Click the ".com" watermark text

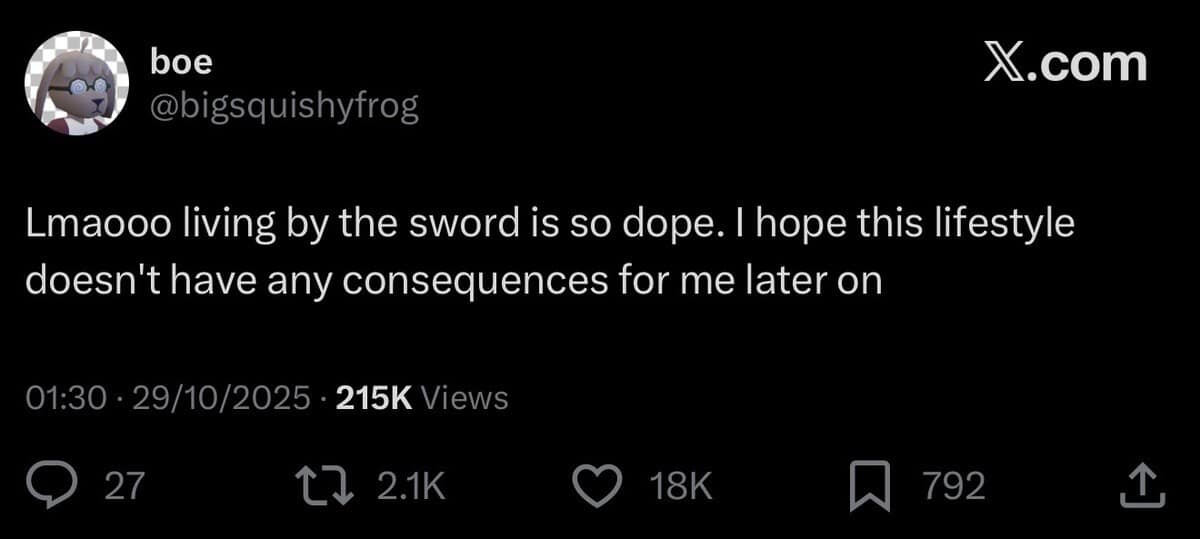tap(1090, 64)
